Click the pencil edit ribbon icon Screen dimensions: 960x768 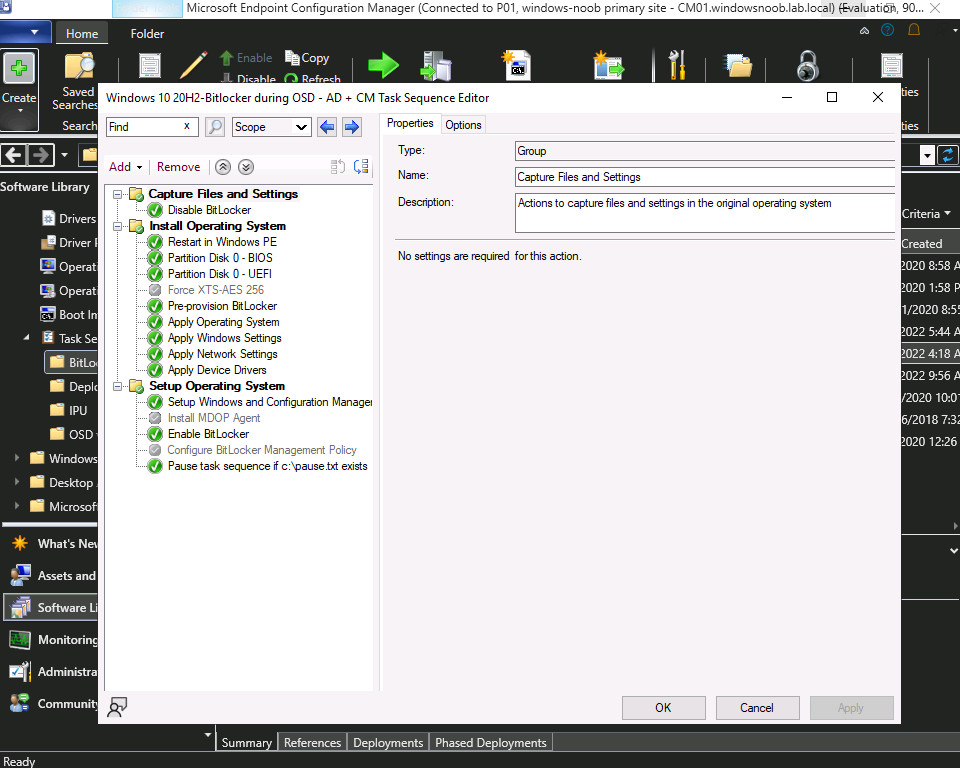193,65
